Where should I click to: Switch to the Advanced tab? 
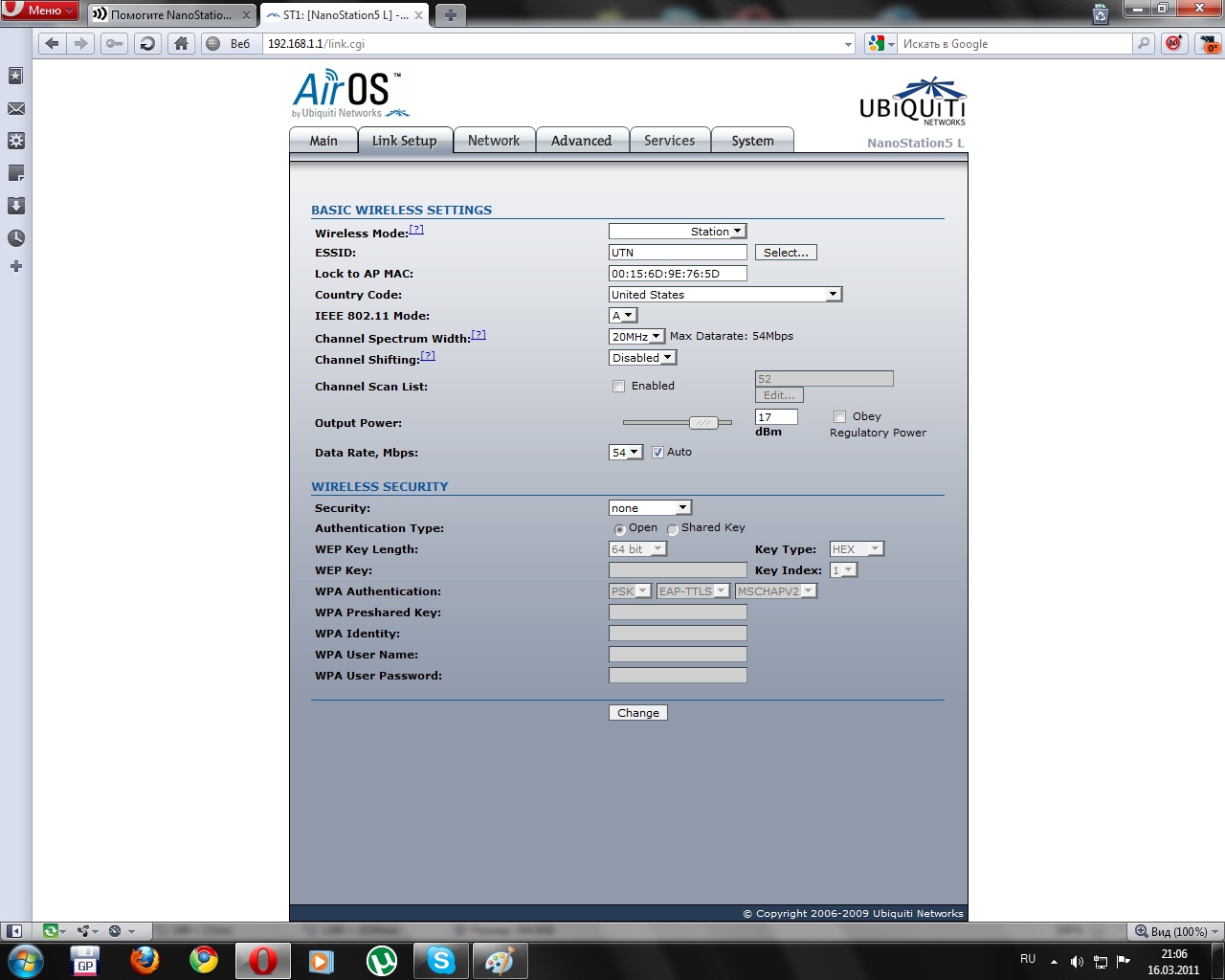coord(581,141)
